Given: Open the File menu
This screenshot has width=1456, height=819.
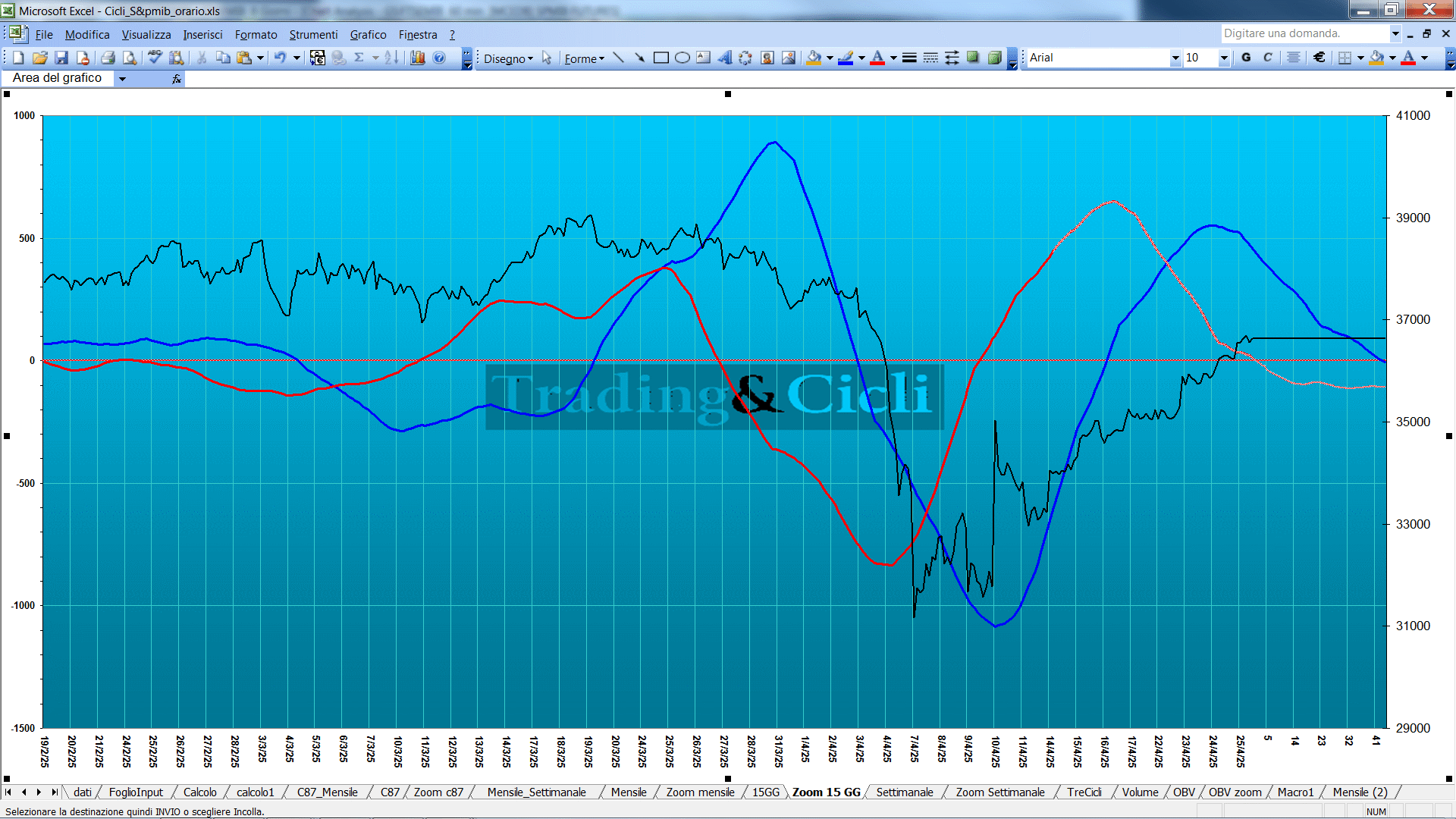Looking at the screenshot, I should point(44,35).
